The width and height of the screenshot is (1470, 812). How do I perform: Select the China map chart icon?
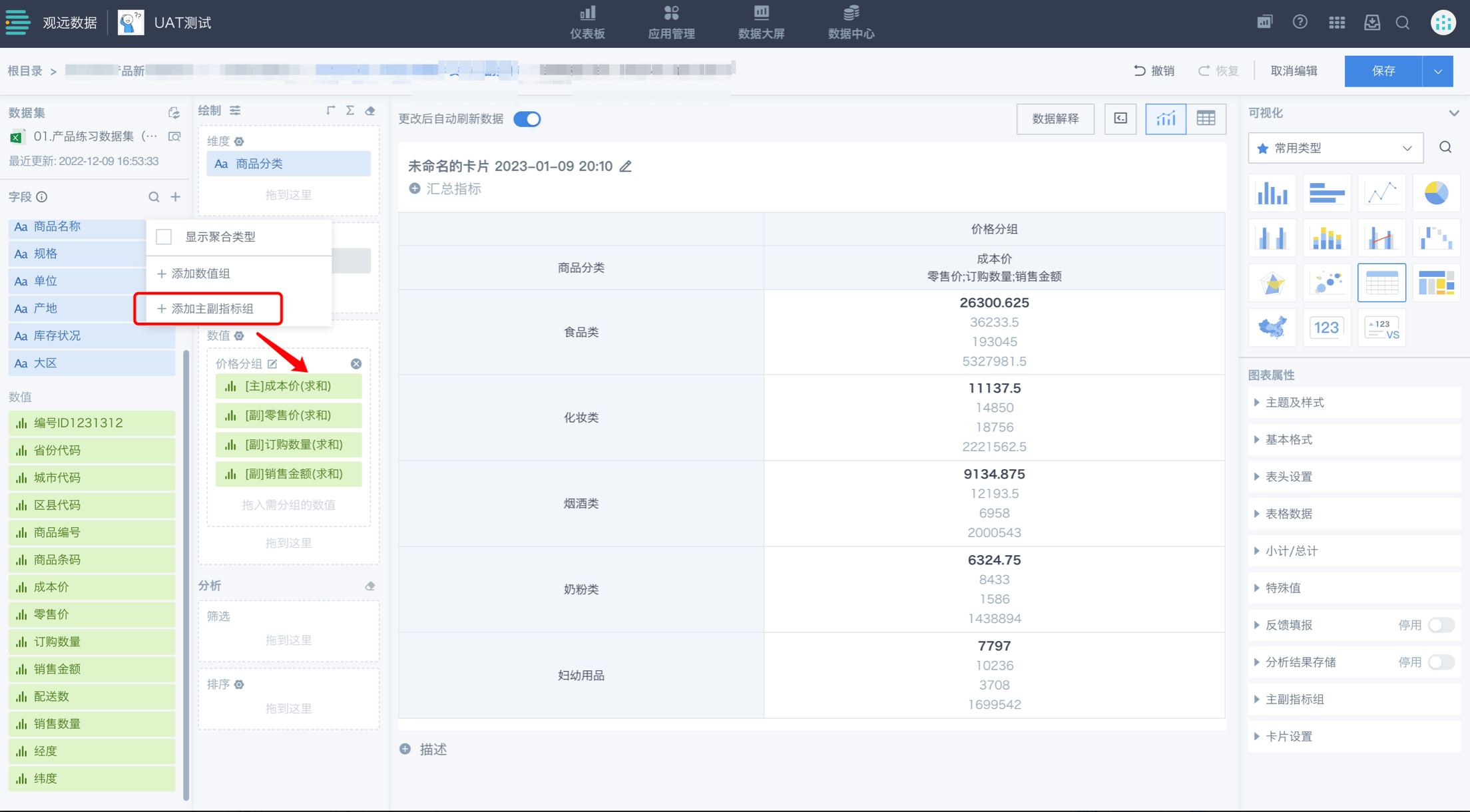coord(1272,327)
